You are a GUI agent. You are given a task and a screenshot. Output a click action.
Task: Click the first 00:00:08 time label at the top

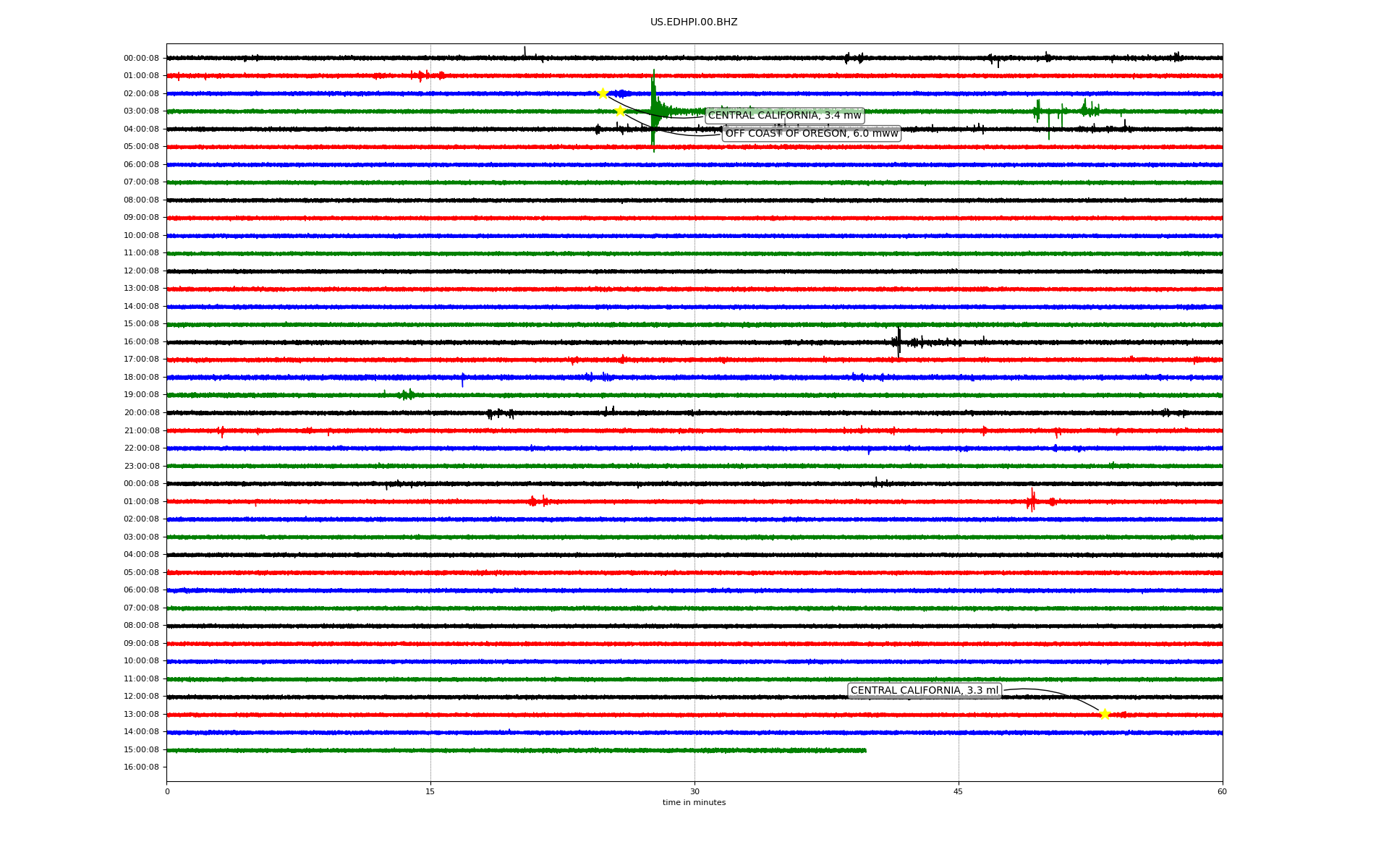click(141, 59)
